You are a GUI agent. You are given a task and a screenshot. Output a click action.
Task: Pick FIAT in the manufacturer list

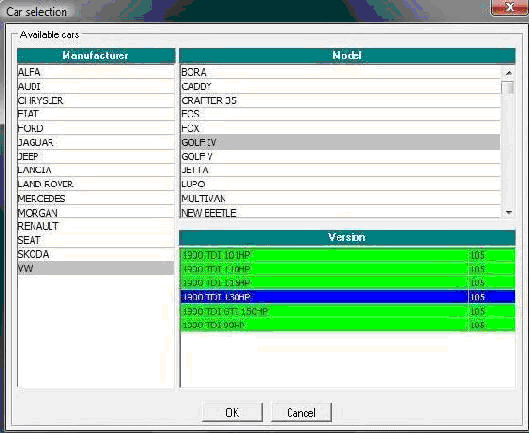[x=96, y=114]
